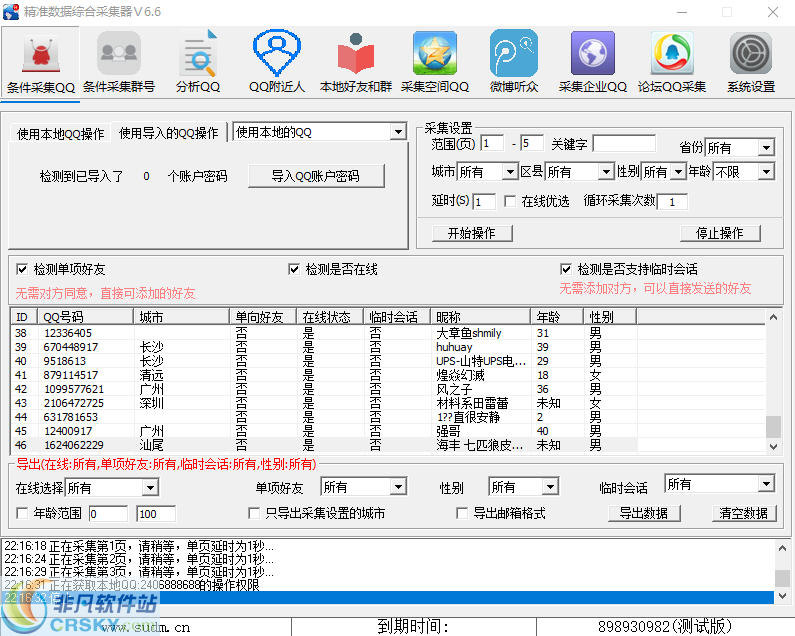Open the QQ附近人 tool
Screen dimensions: 795x636
277,62
